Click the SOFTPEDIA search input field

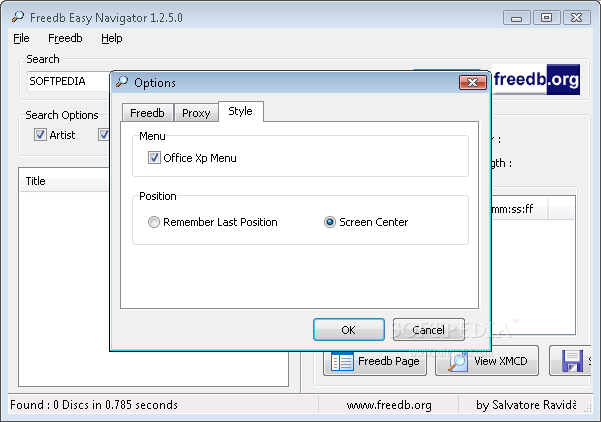point(69,81)
